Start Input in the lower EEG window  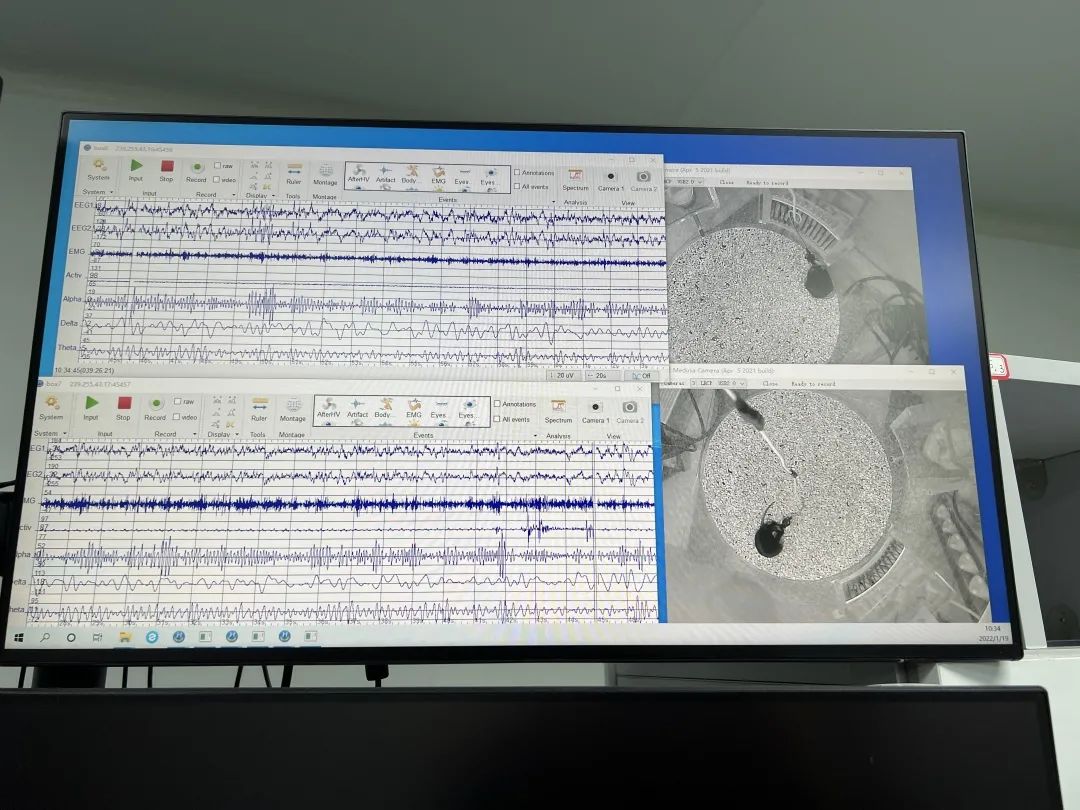point(91,408)
